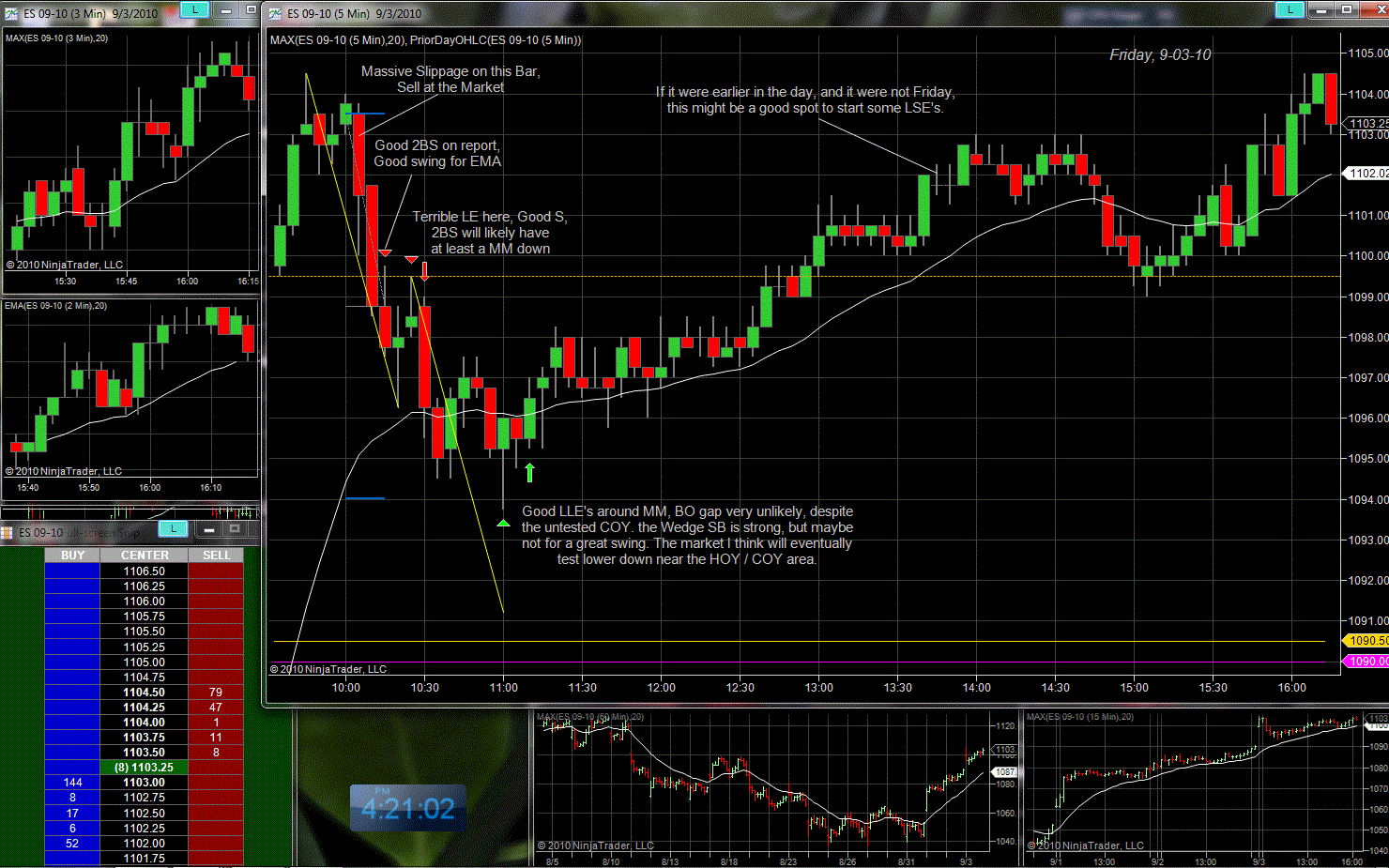Click the chart icon in the 3 Min window title bar
This screenshot has height=868, width=1389.
pyautogui.click(x=11, y=13)
